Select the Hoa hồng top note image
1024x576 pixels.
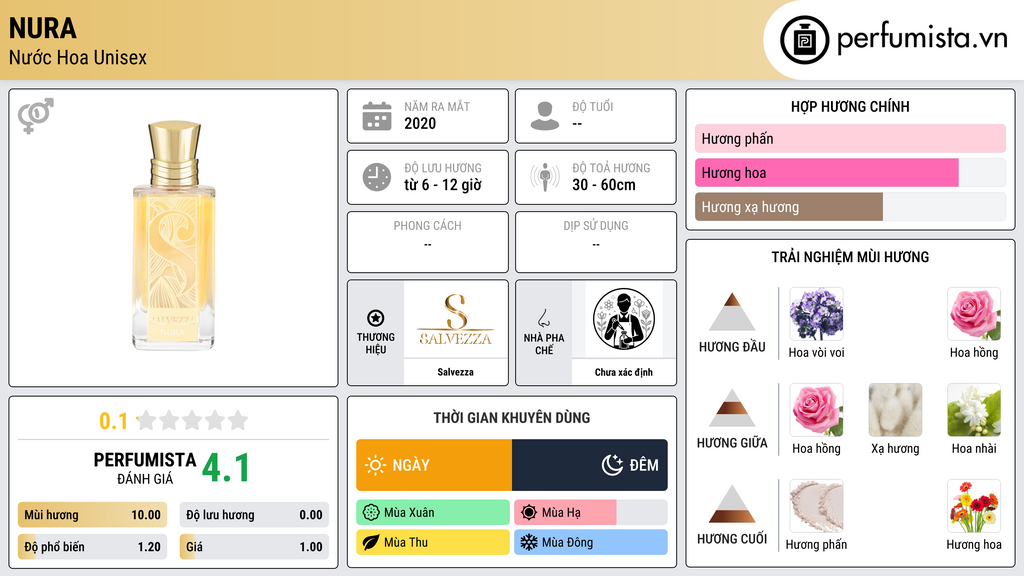coord(974,314)
